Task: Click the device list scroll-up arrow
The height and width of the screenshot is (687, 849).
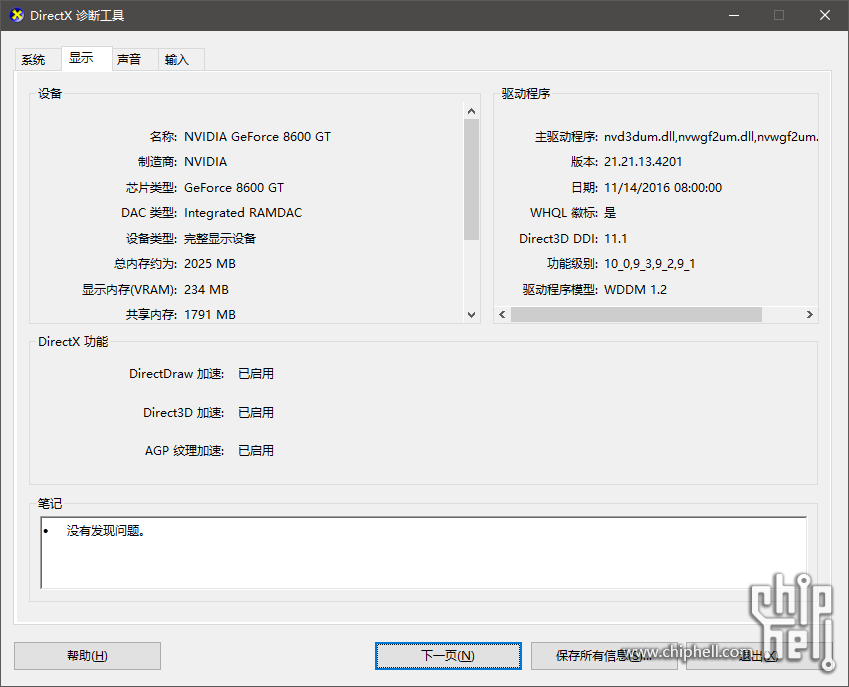Action: click(472, 111)
